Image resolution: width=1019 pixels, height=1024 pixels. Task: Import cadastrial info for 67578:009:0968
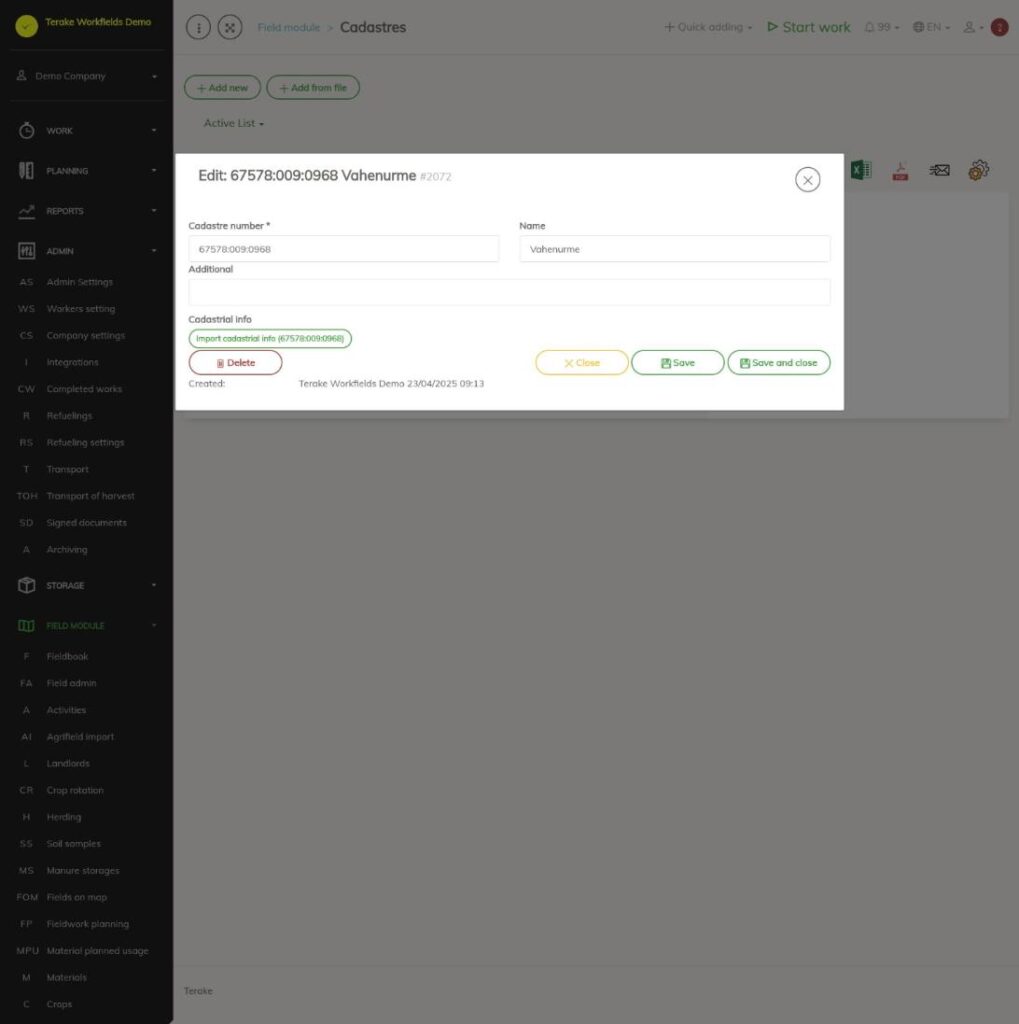(270, 338)
